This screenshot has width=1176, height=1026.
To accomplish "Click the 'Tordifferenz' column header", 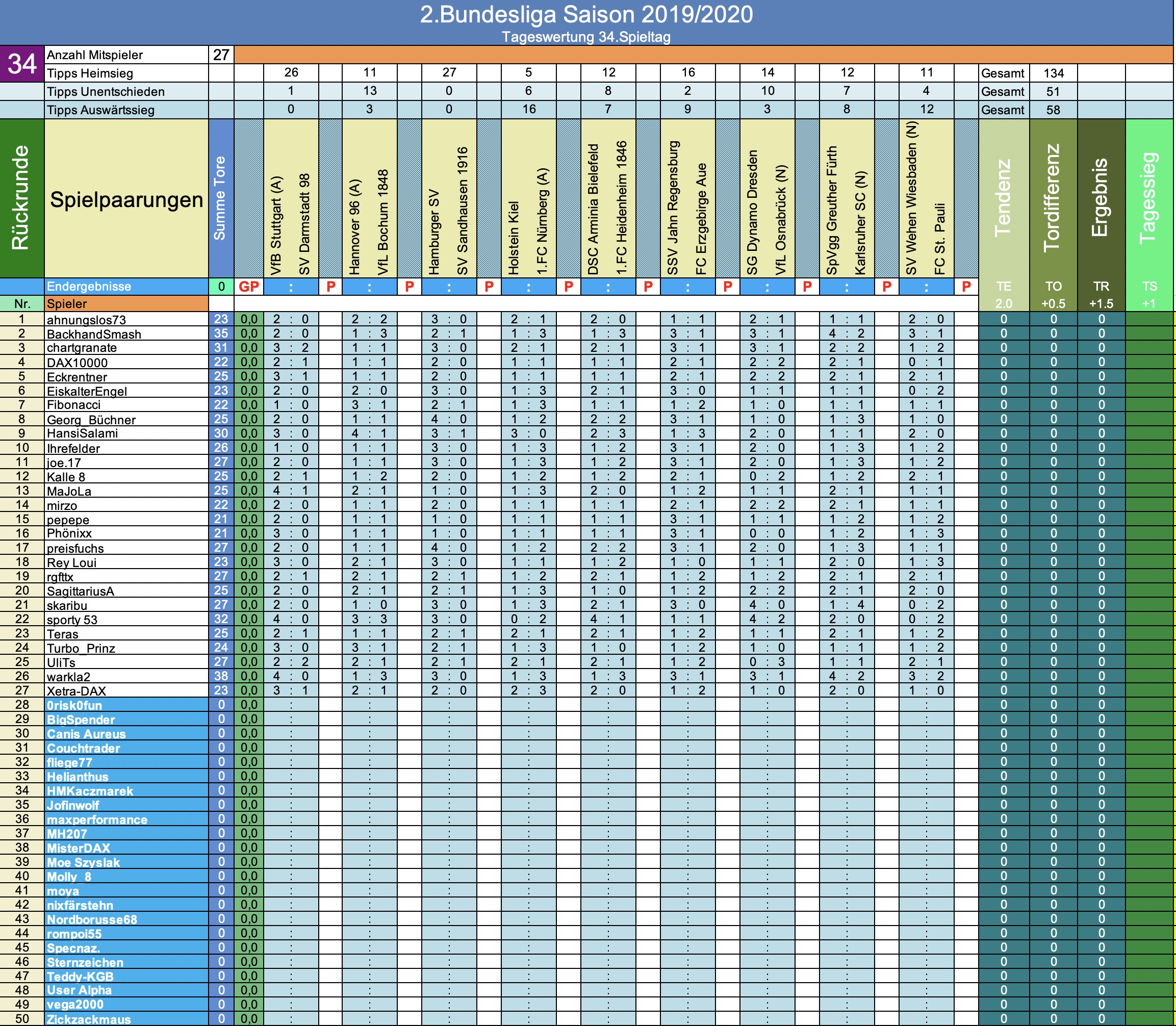I will [x=1053, y=198].
